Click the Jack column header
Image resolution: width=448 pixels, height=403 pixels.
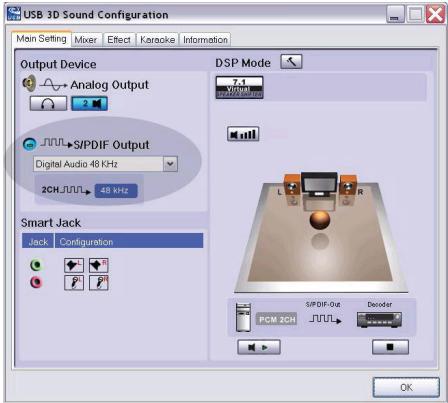38,241
